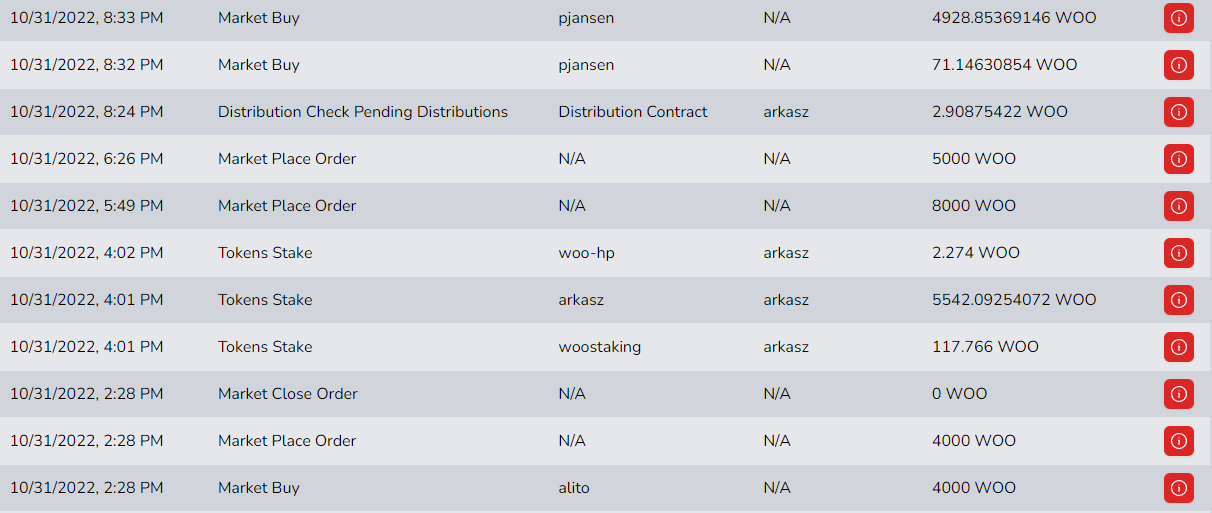1212x513 pixels.
Task: Click the Distribution Contract sender name
Action: (633, 112)
